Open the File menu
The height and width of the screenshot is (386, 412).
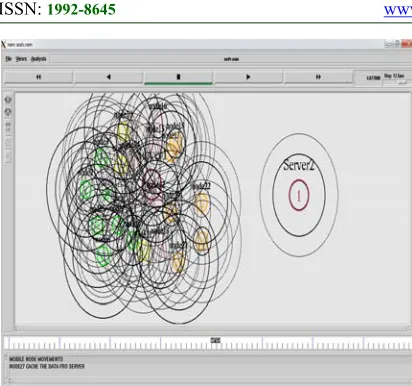pos(8,59)
